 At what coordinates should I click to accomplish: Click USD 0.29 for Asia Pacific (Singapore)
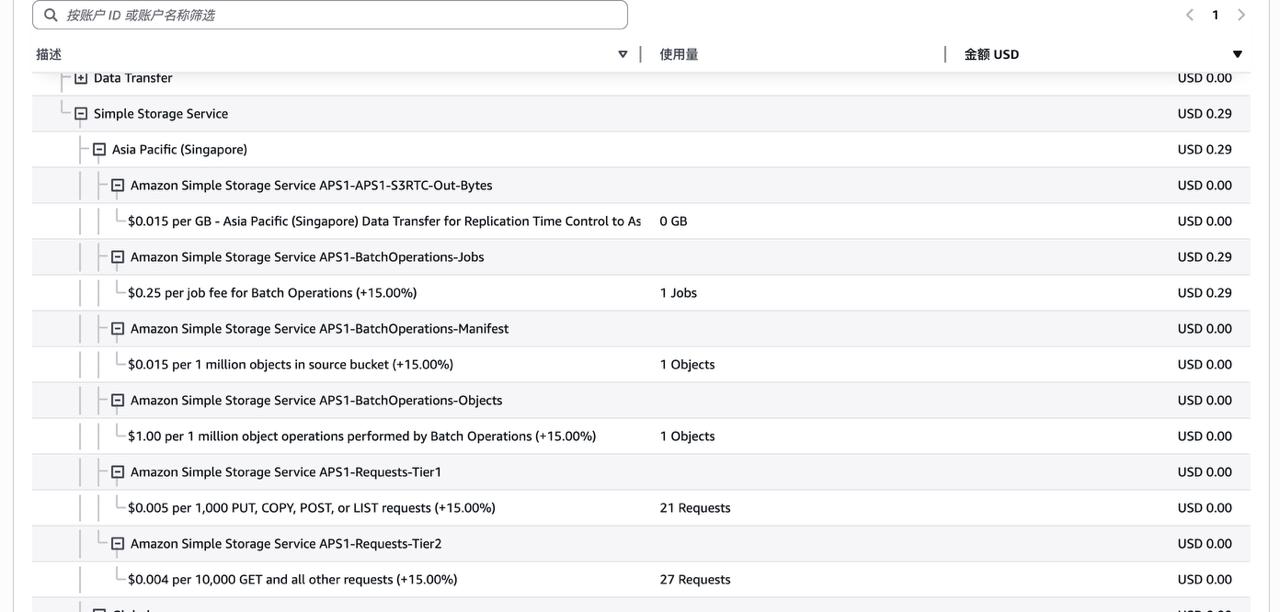pyautogui.click(x=1205, y=150)
